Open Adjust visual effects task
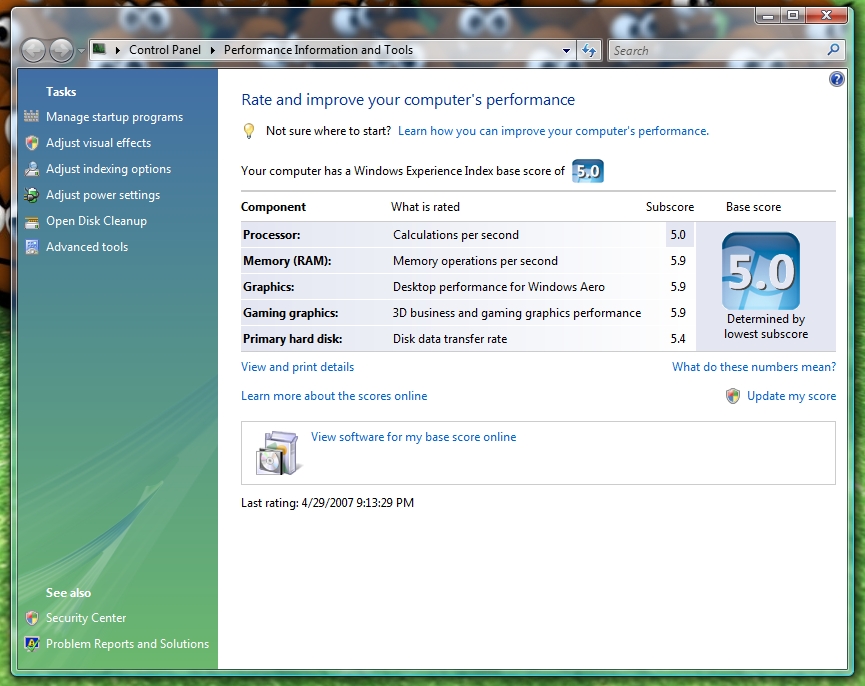The image size is (865, 686). tap(98, 143)
